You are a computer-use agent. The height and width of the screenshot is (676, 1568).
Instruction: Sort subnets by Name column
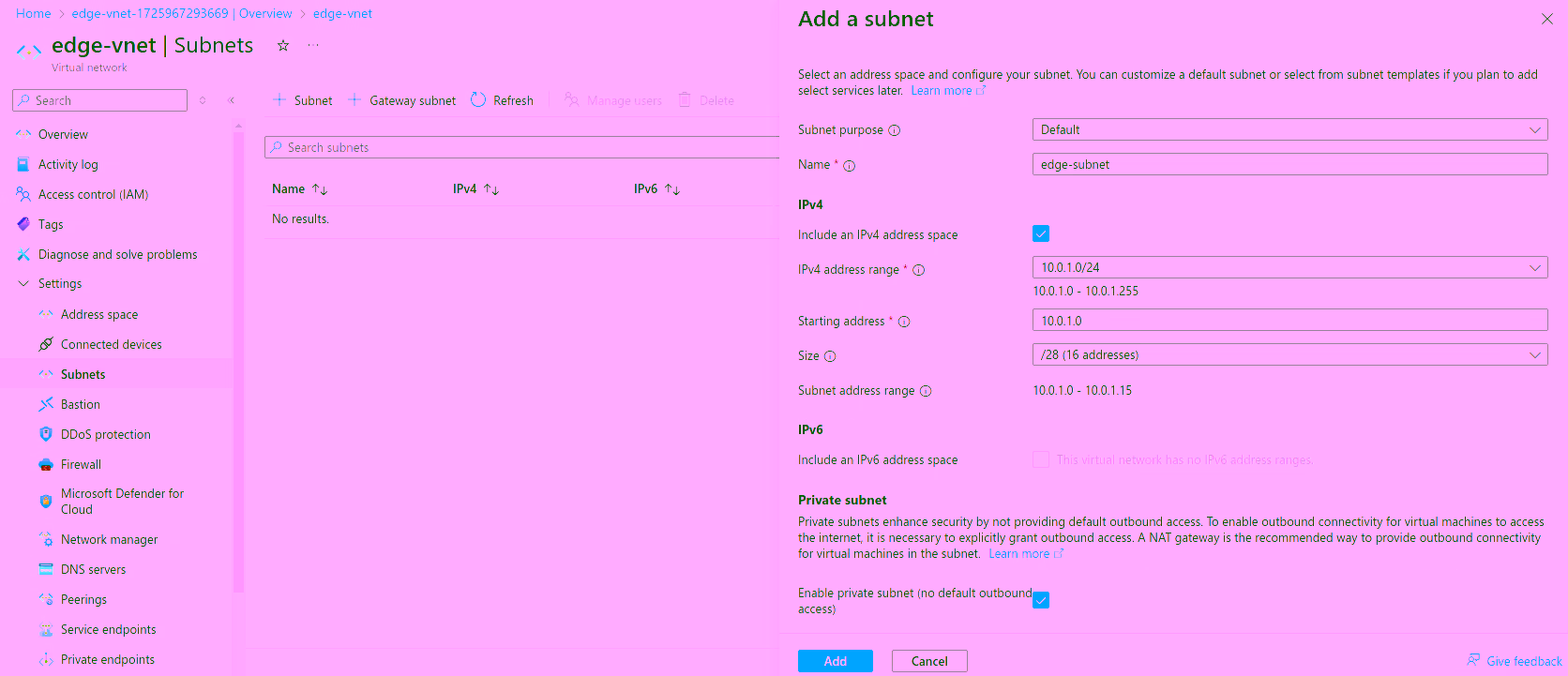299,188
